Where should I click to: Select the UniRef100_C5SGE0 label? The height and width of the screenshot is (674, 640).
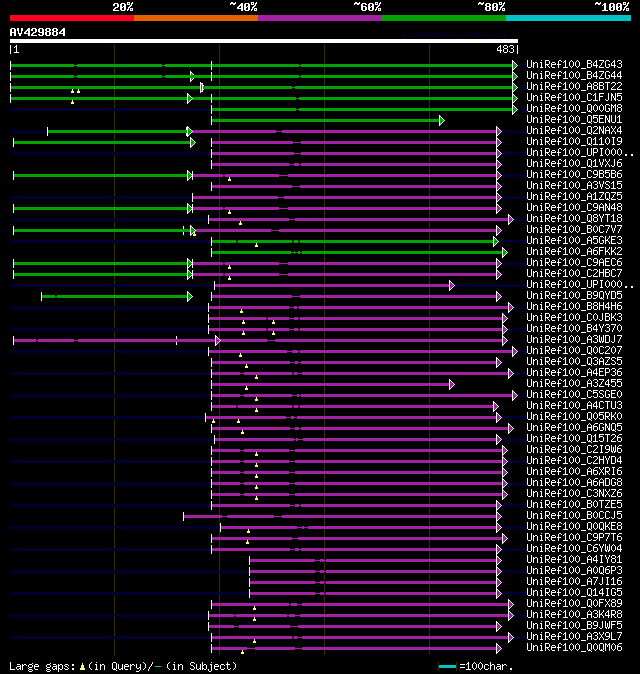coord(574,395)
